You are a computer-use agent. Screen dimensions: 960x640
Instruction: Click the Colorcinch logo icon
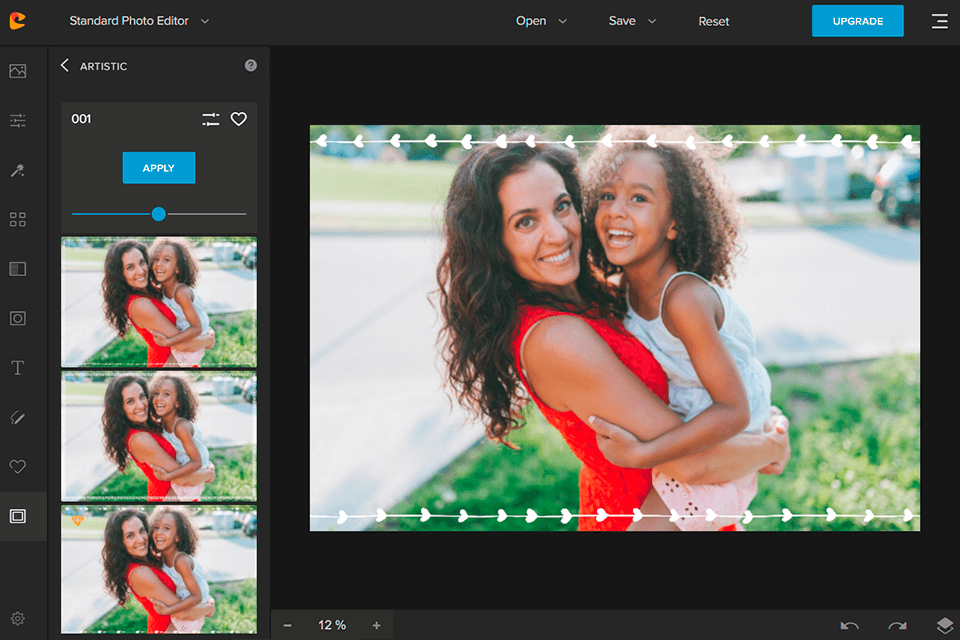point(18,21)
